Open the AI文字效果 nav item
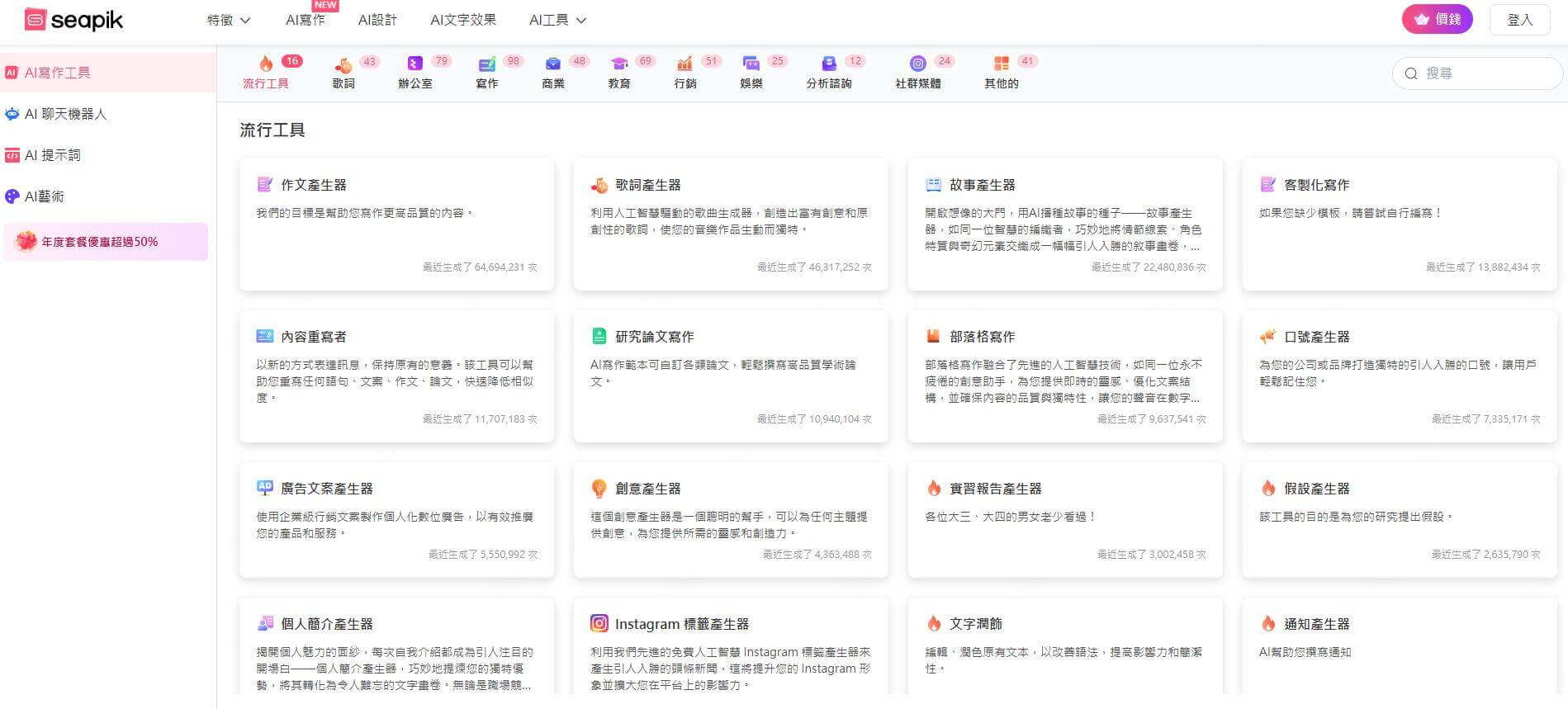The height and width of the screenshot is (709, 1568). click(x=463, y=20)
